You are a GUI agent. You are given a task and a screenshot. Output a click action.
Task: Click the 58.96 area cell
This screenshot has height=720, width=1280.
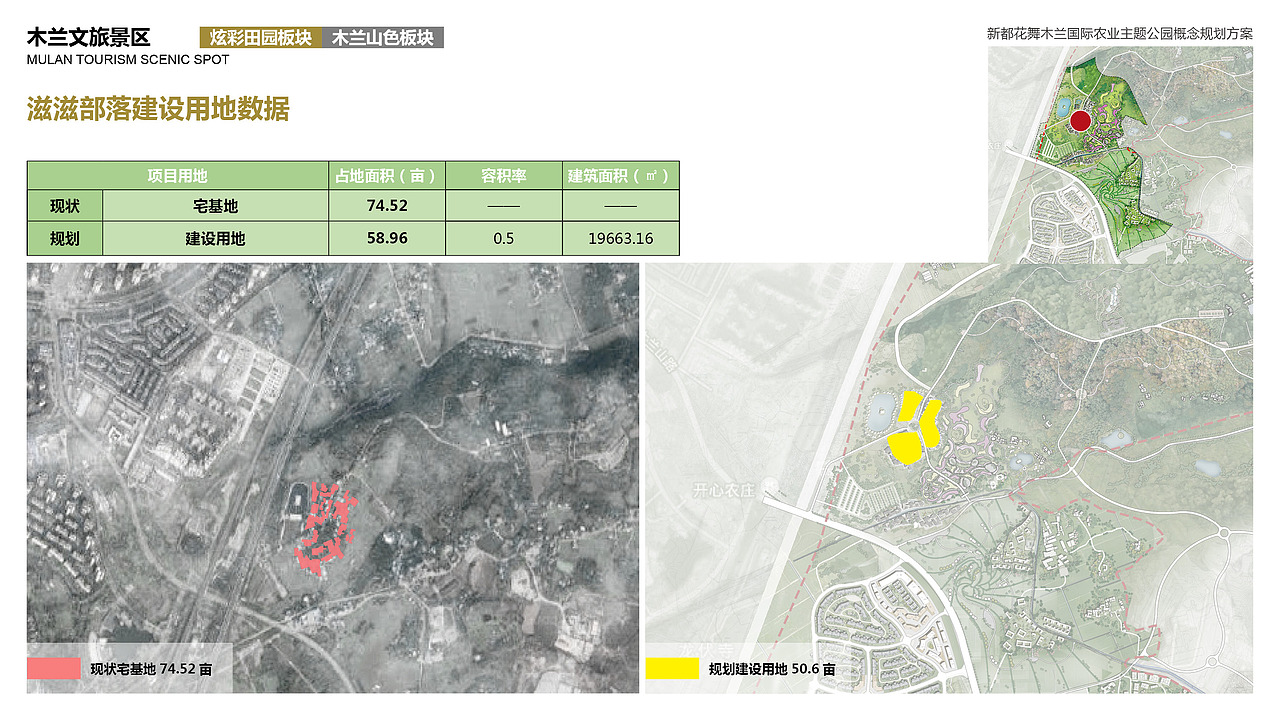coord(387,239)
